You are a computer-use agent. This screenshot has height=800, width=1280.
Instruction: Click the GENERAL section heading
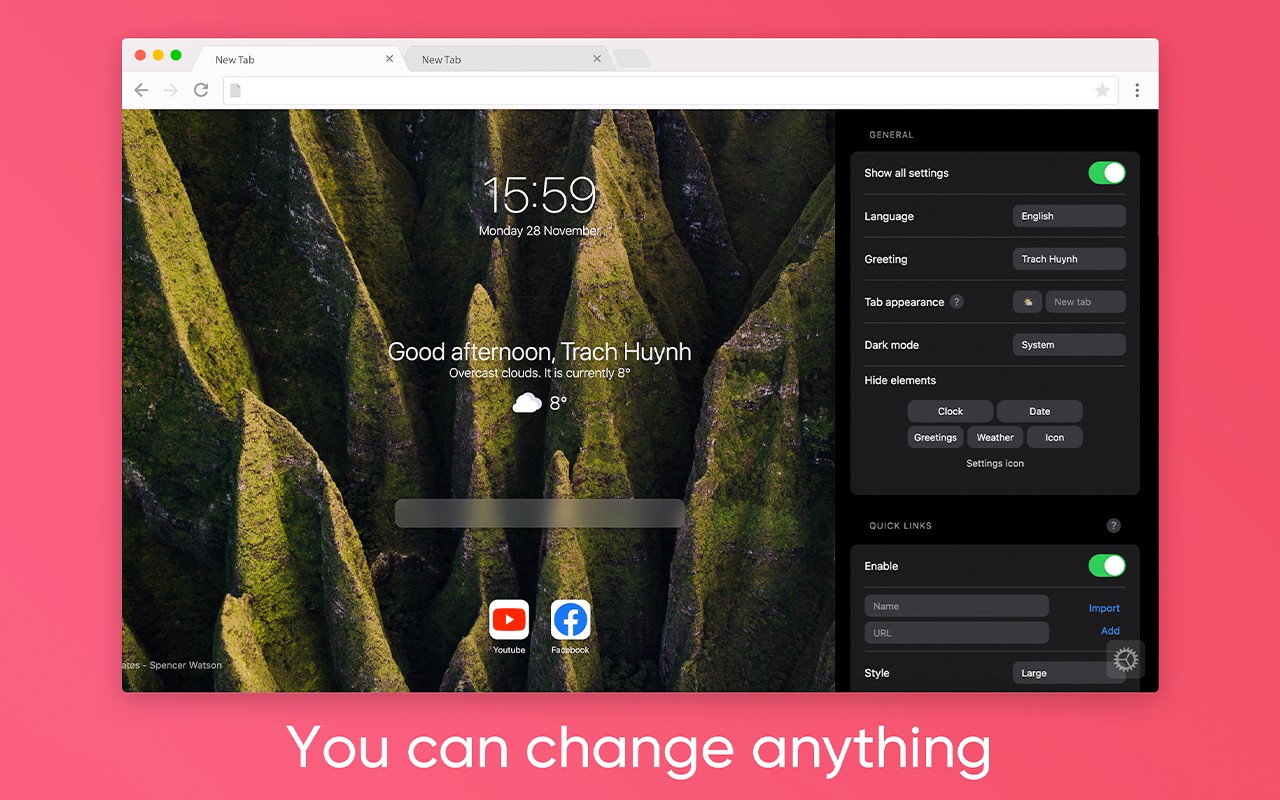[x=891, y=135]
